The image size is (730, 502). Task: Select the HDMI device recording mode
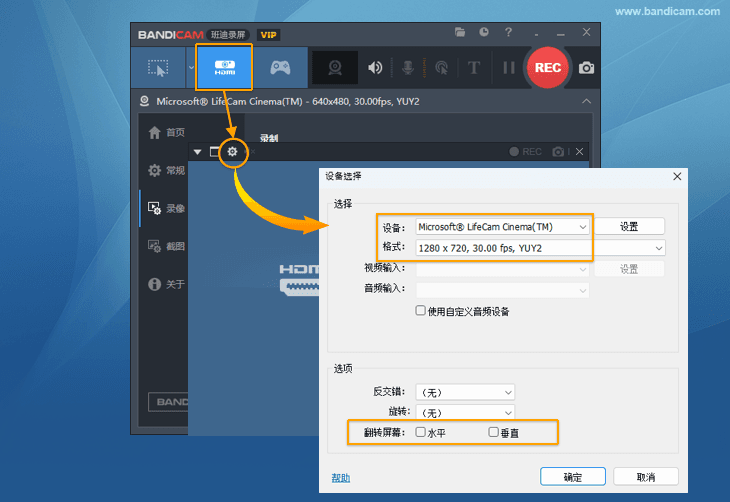coord(224,68)
